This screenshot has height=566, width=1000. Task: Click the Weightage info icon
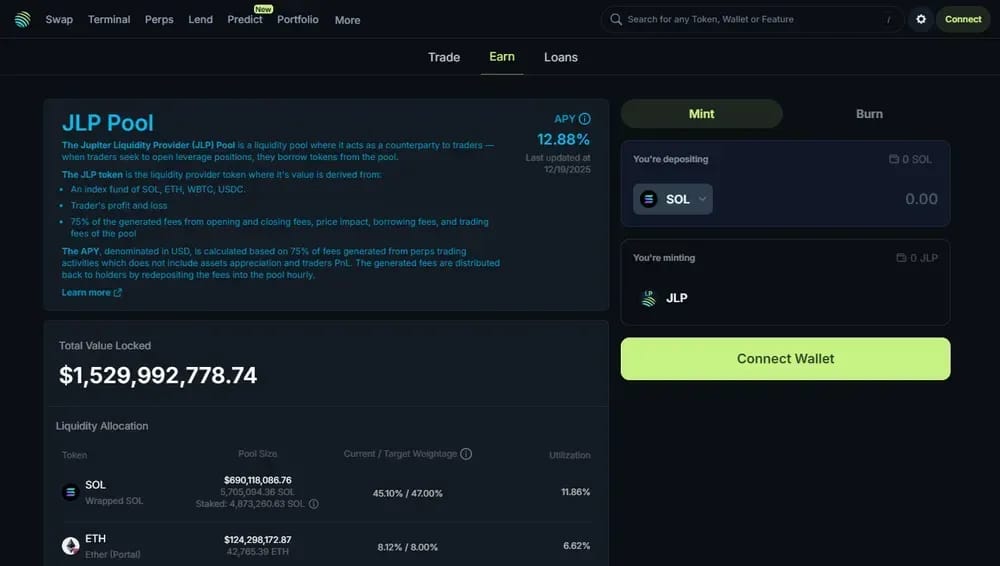point(466,454)
